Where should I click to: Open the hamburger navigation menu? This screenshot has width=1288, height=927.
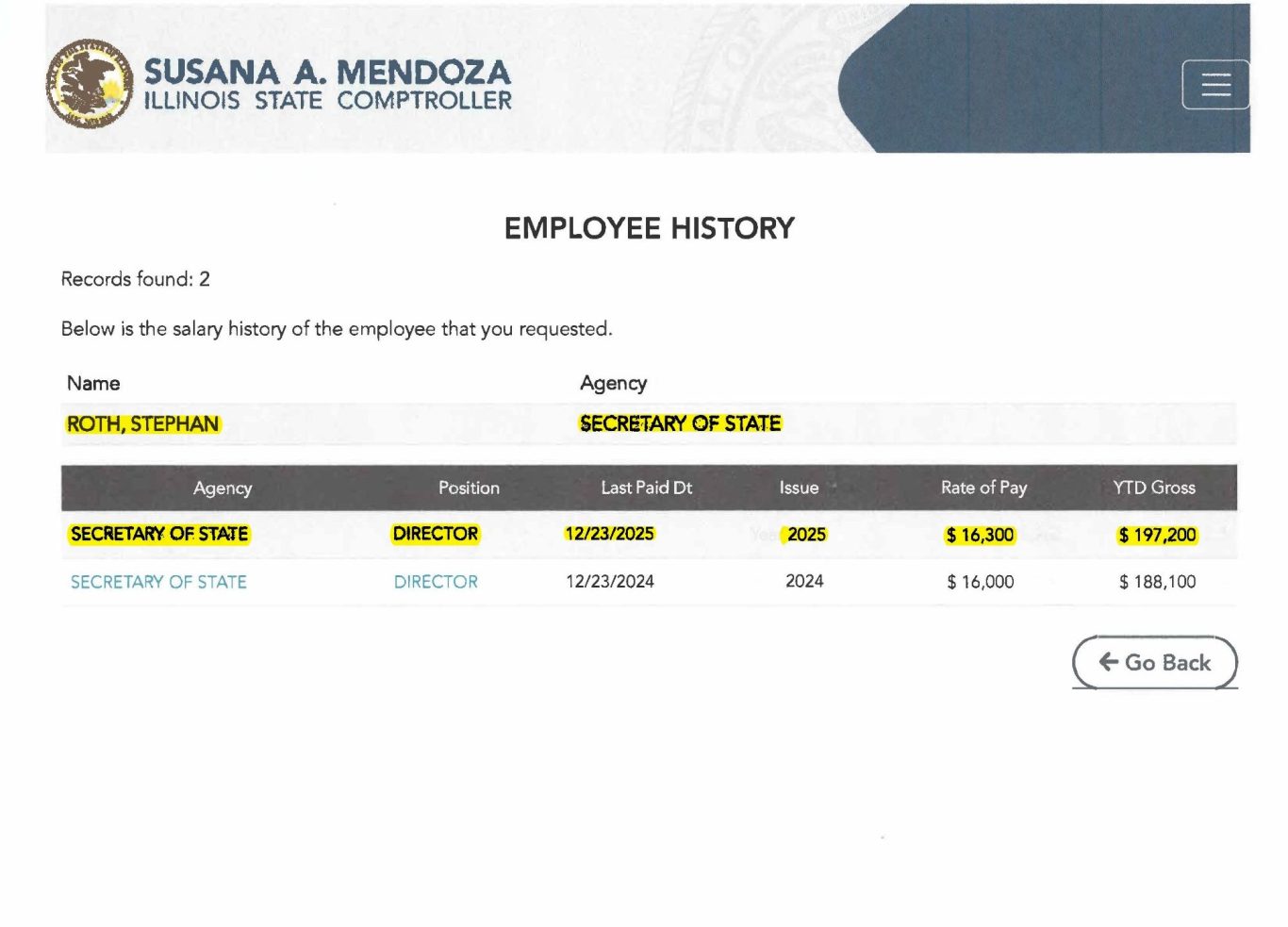point(1215,85)
